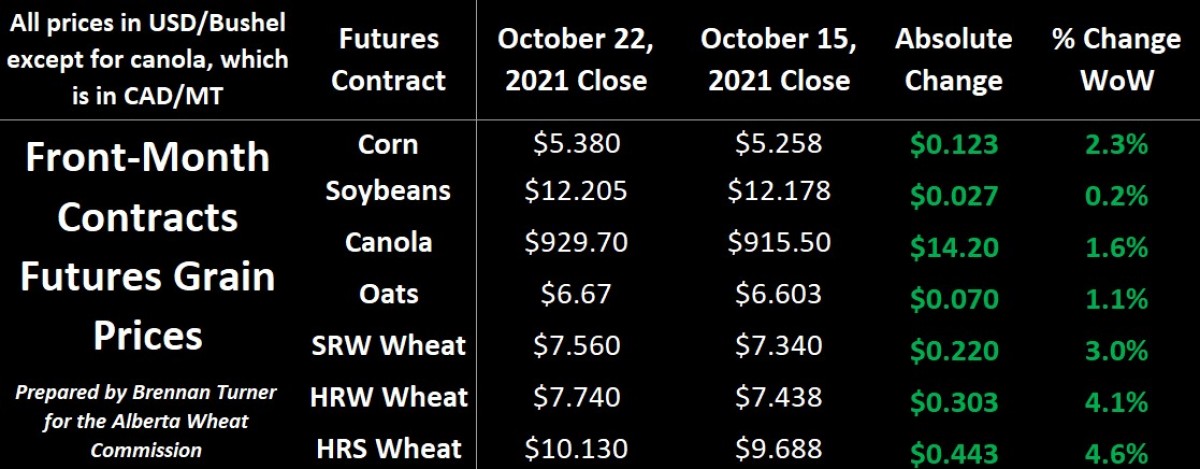Select the HRS Wheat row label
Screen dimensions: 1200x469
[388, 449]
